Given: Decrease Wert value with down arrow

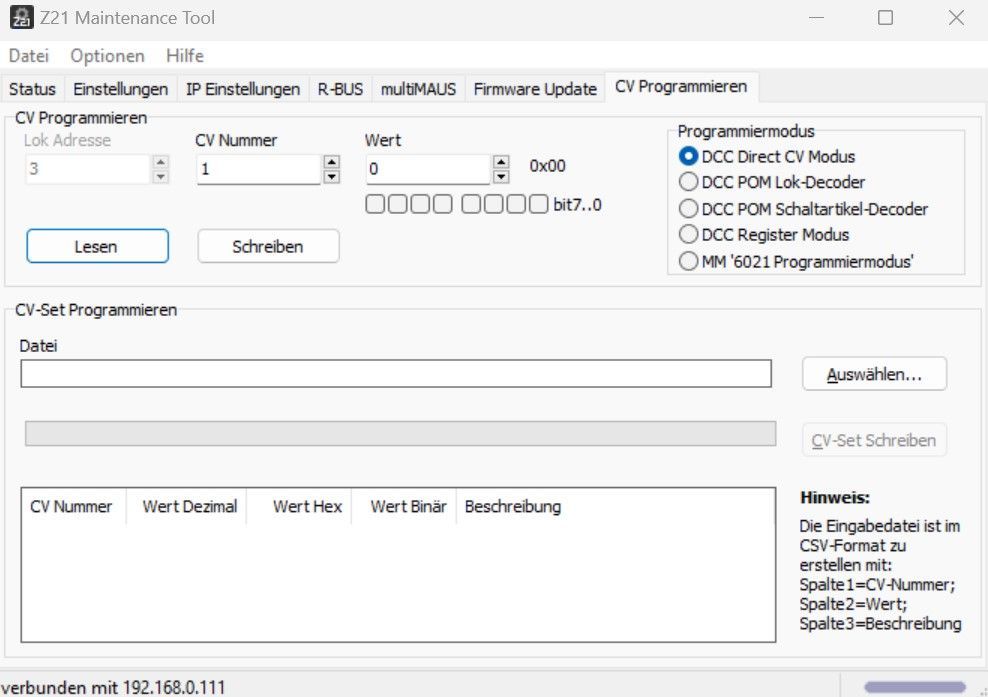Looking at the screenshot, I should tap(502, 177).
